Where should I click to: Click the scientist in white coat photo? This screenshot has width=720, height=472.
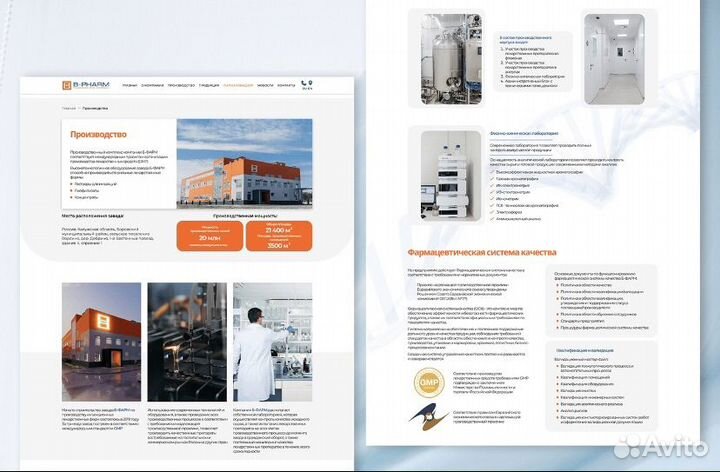pyautogui.click(x=272, y=342)
